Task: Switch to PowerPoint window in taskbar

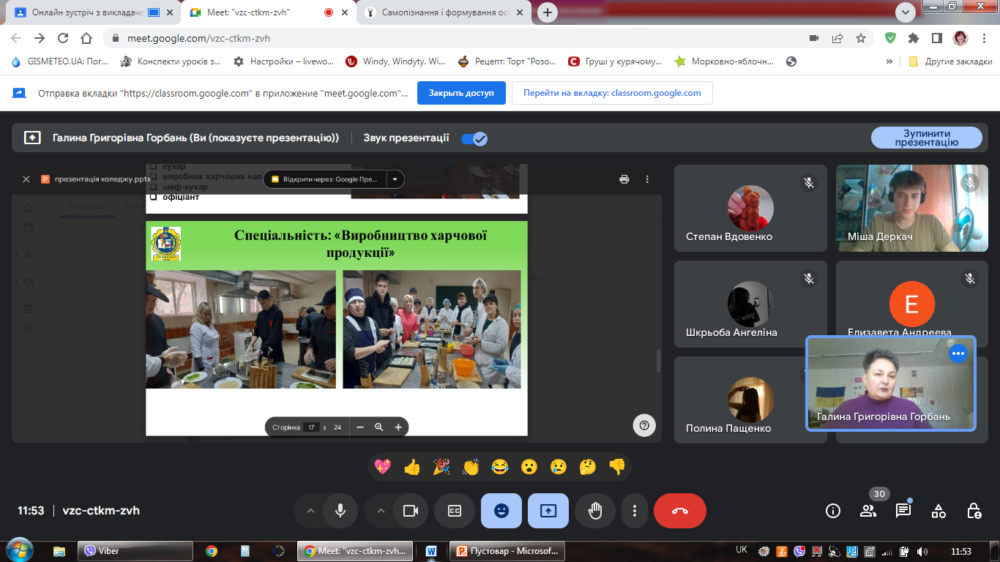Action: point(508,551)
